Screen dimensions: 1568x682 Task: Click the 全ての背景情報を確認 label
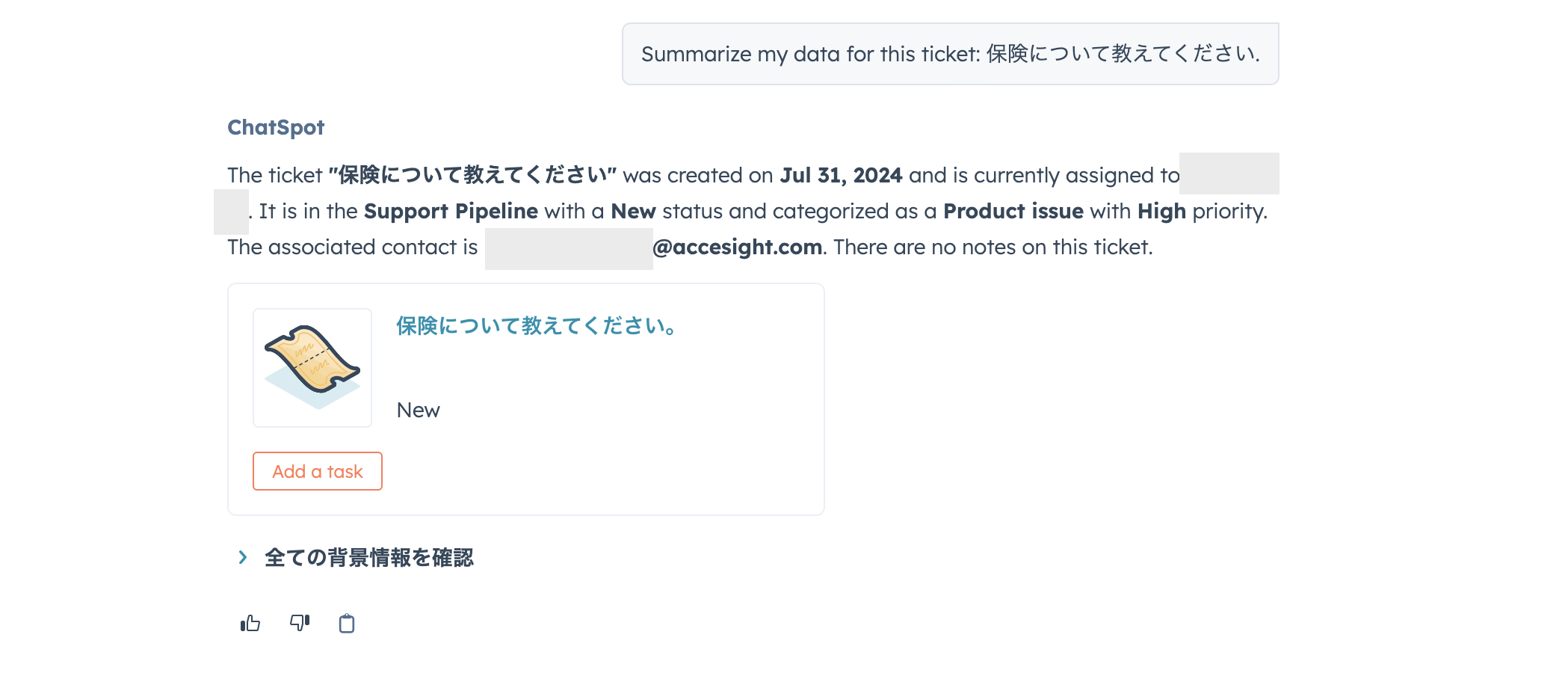(x=369, y=558)
